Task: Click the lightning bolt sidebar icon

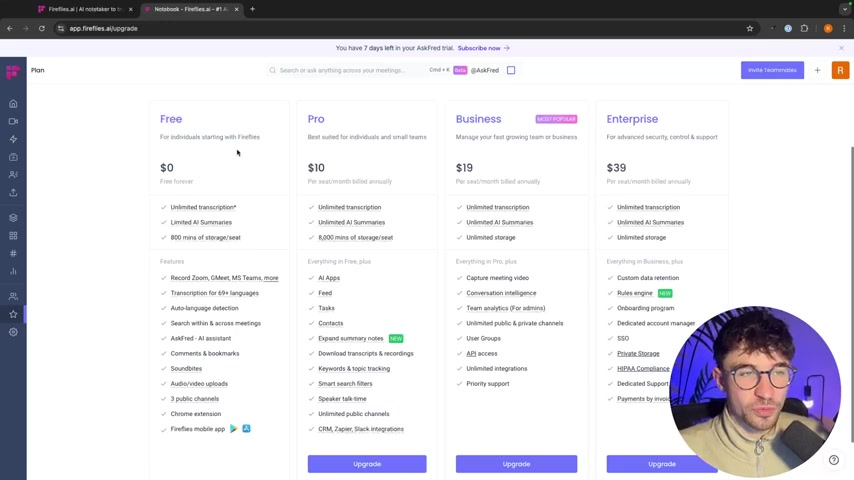Action: coord(13,139)
